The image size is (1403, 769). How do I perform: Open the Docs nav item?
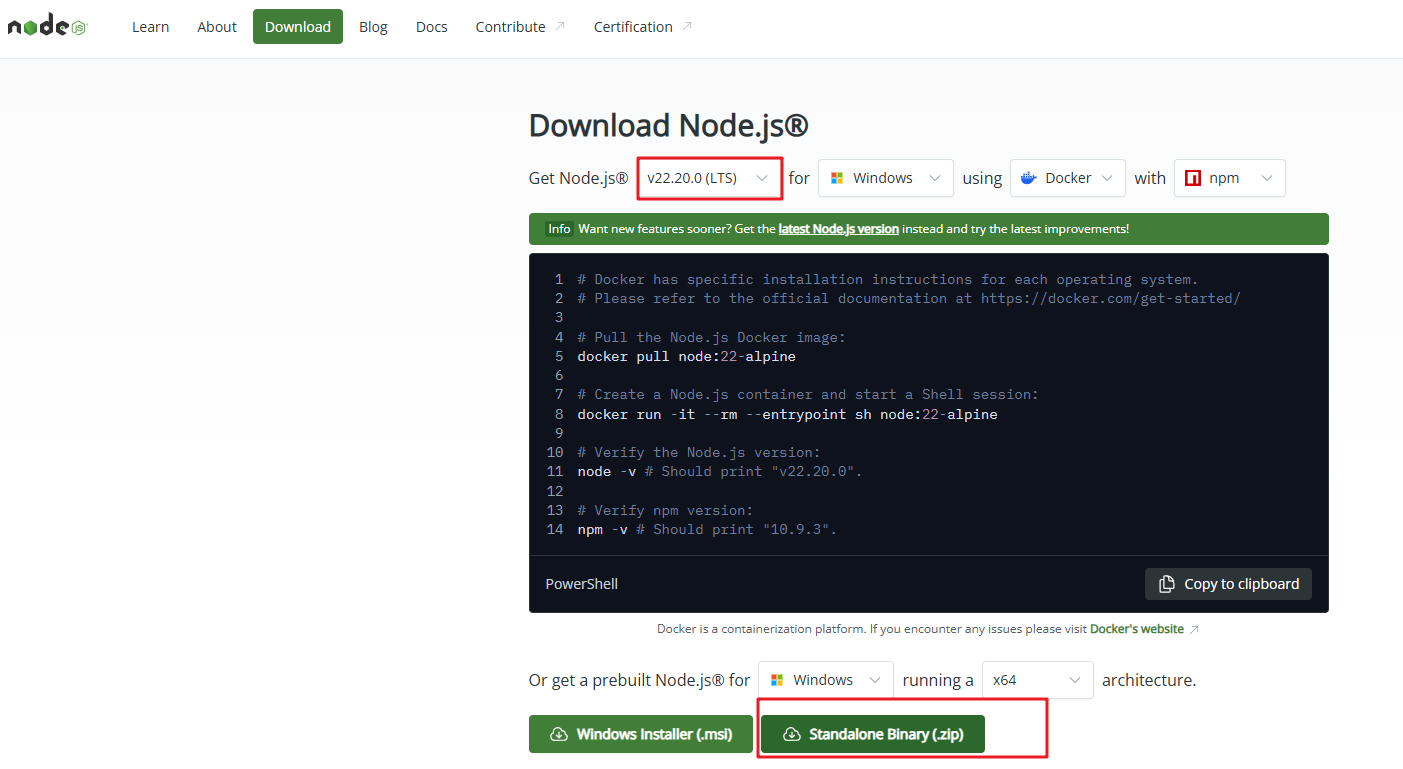tap(432, 27)
